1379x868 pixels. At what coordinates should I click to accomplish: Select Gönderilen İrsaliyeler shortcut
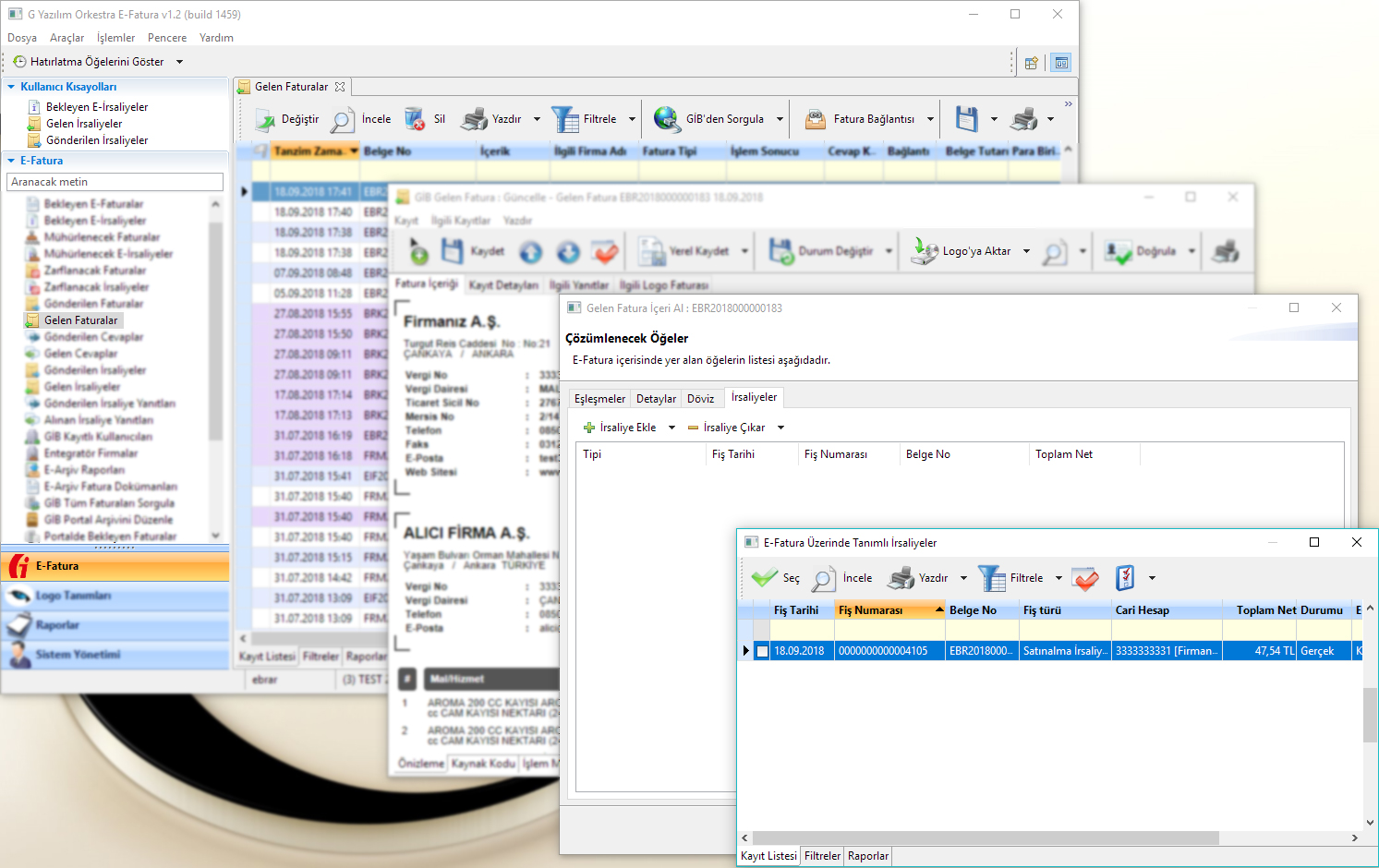97,140
